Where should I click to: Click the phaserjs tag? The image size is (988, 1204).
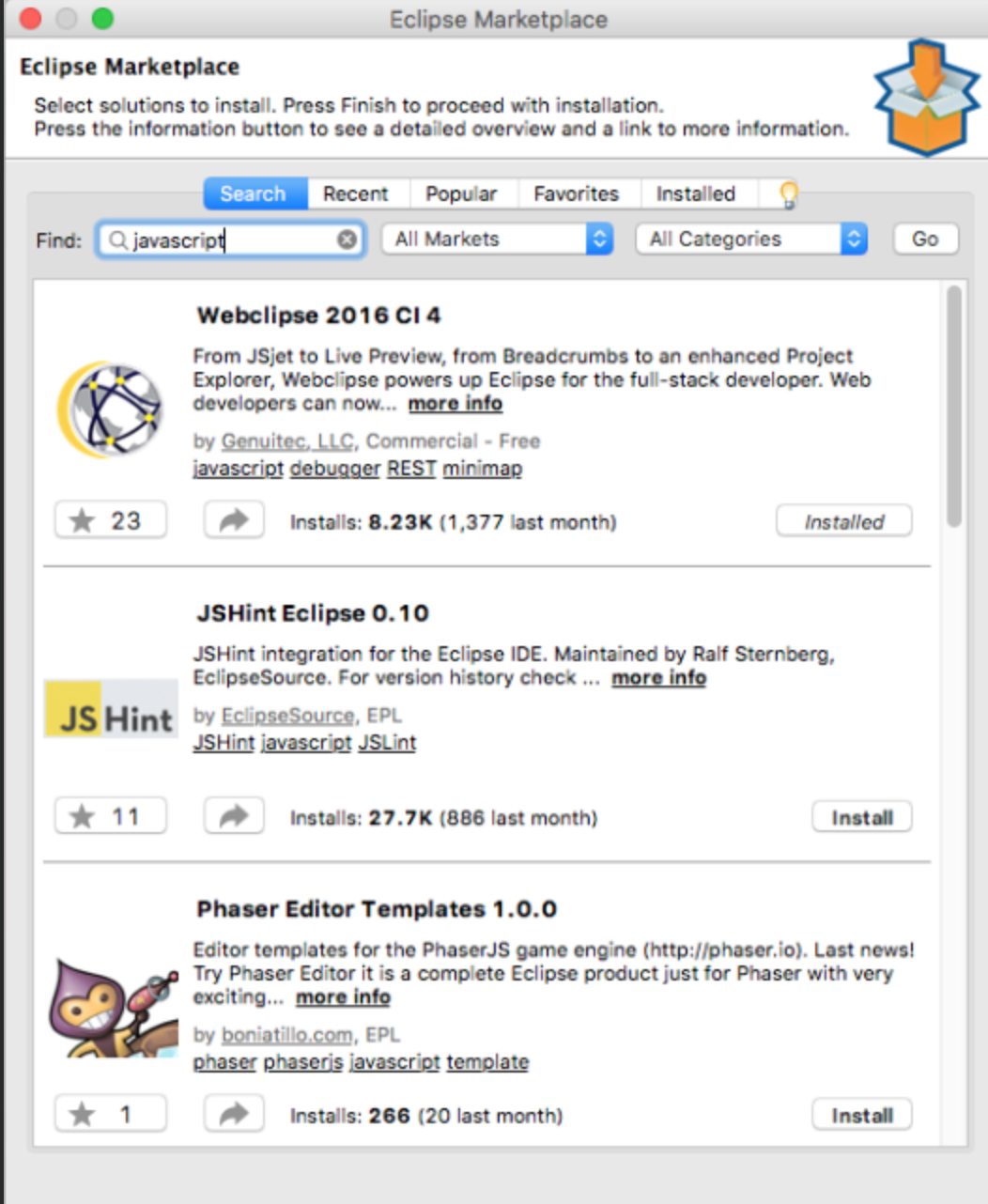click(302, 1062)
